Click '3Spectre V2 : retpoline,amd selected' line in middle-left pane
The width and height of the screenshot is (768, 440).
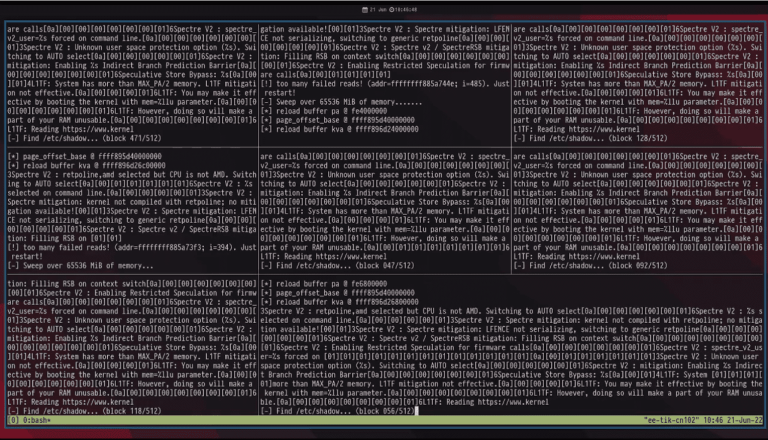pyautogui.click(x=132, y=174)
